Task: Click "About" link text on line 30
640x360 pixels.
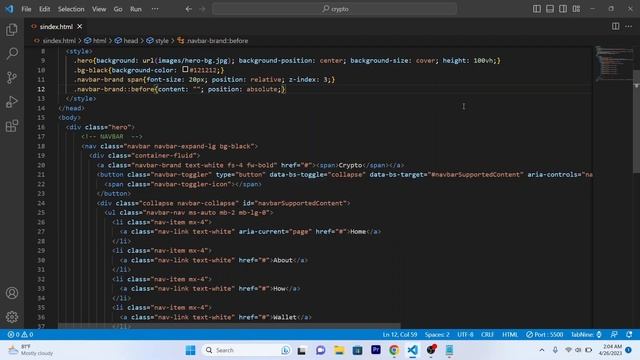Action: pos(283,260)
